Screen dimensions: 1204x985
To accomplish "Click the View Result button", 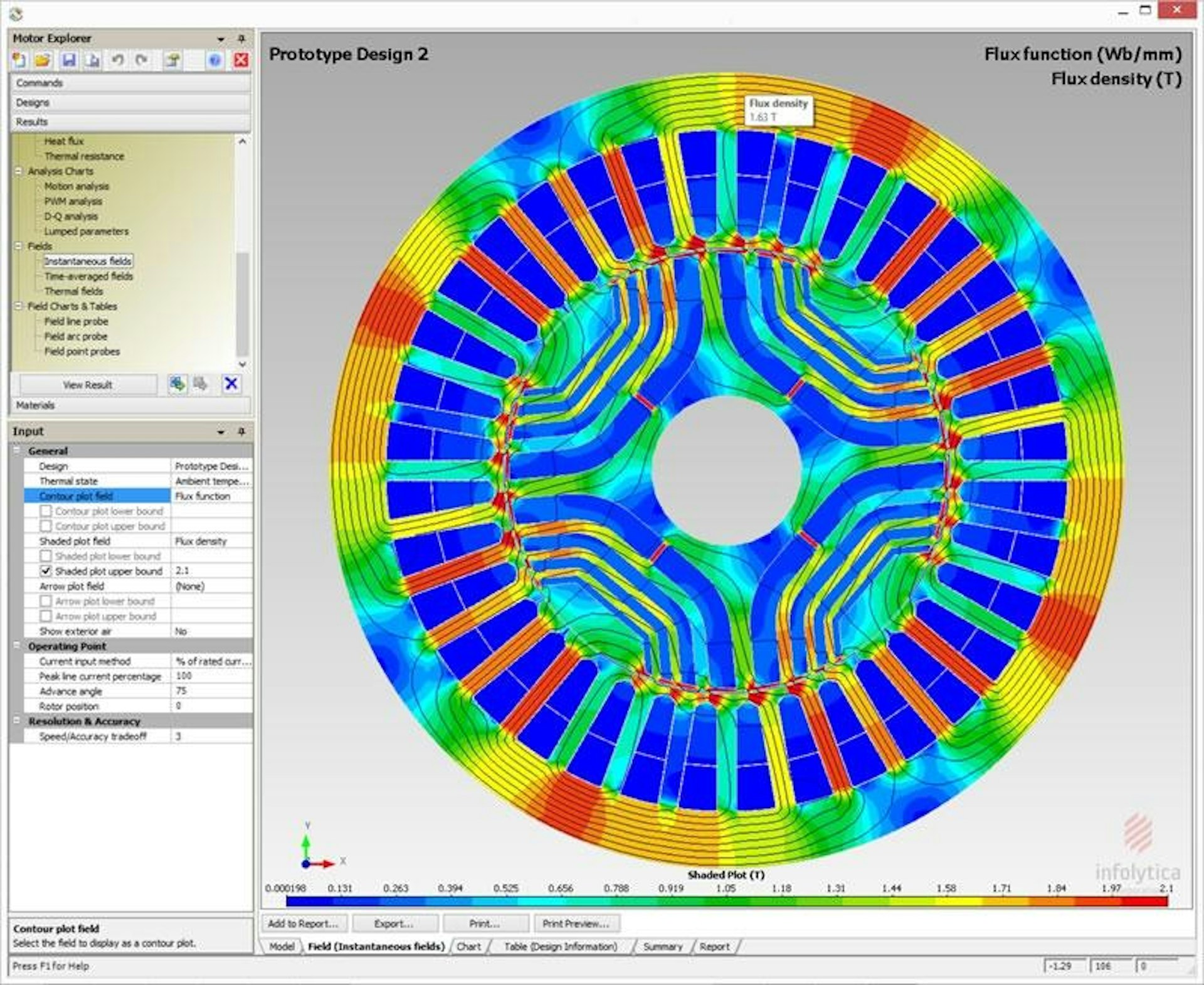I will (x=87, y=385).
